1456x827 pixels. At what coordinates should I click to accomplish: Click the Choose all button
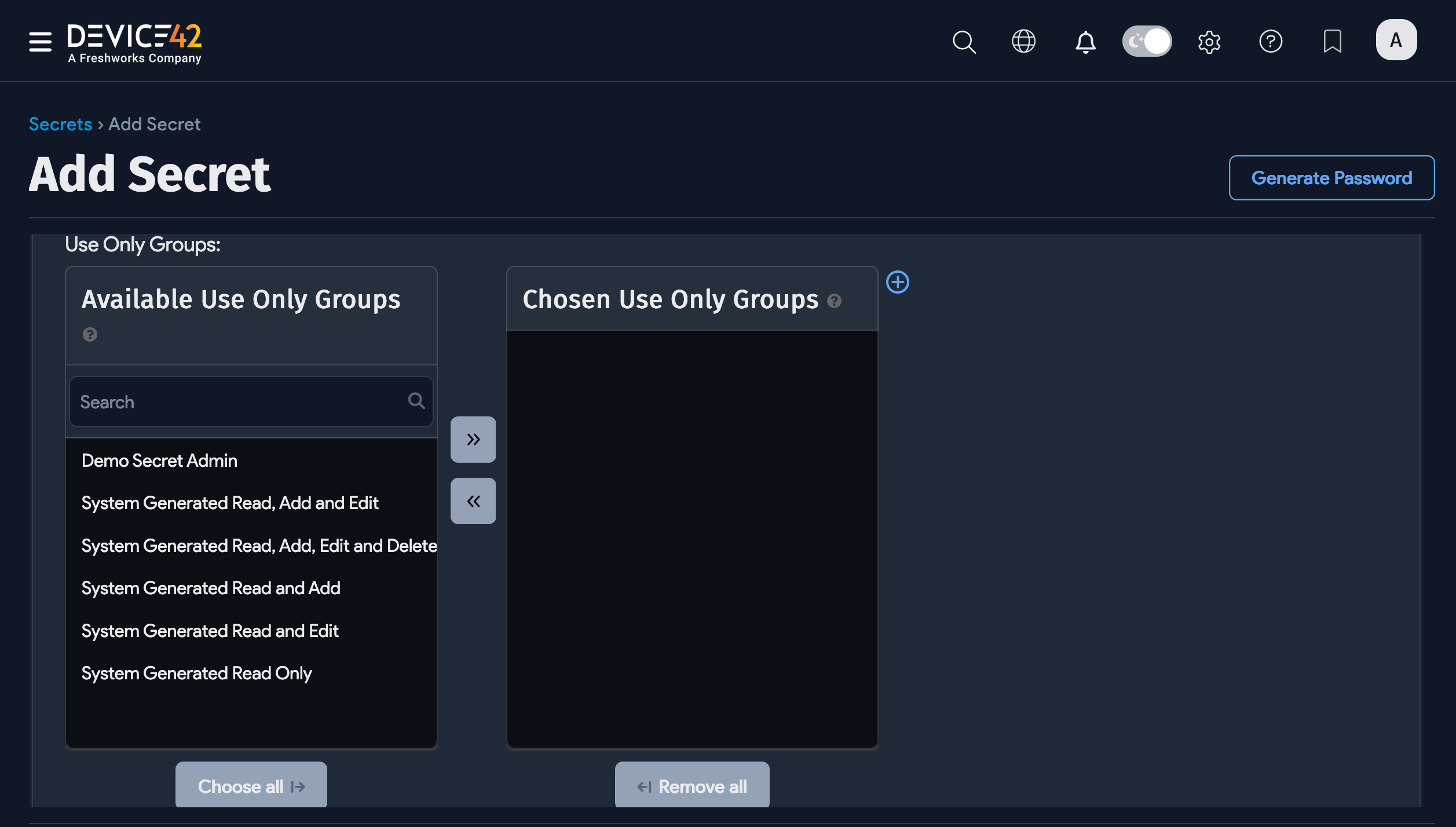[251, 785]
